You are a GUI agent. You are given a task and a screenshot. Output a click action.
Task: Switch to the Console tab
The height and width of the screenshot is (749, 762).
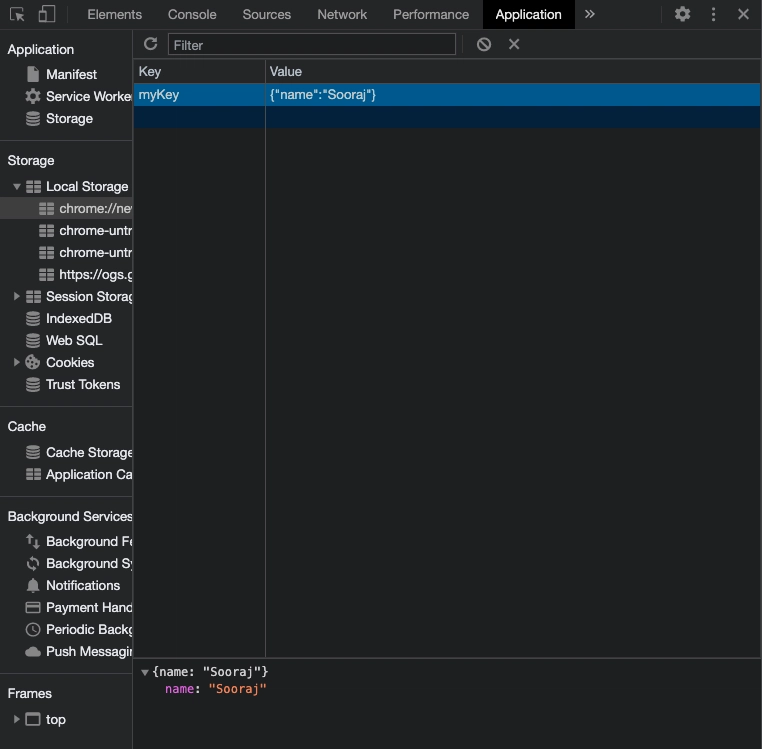click(192, 15)
